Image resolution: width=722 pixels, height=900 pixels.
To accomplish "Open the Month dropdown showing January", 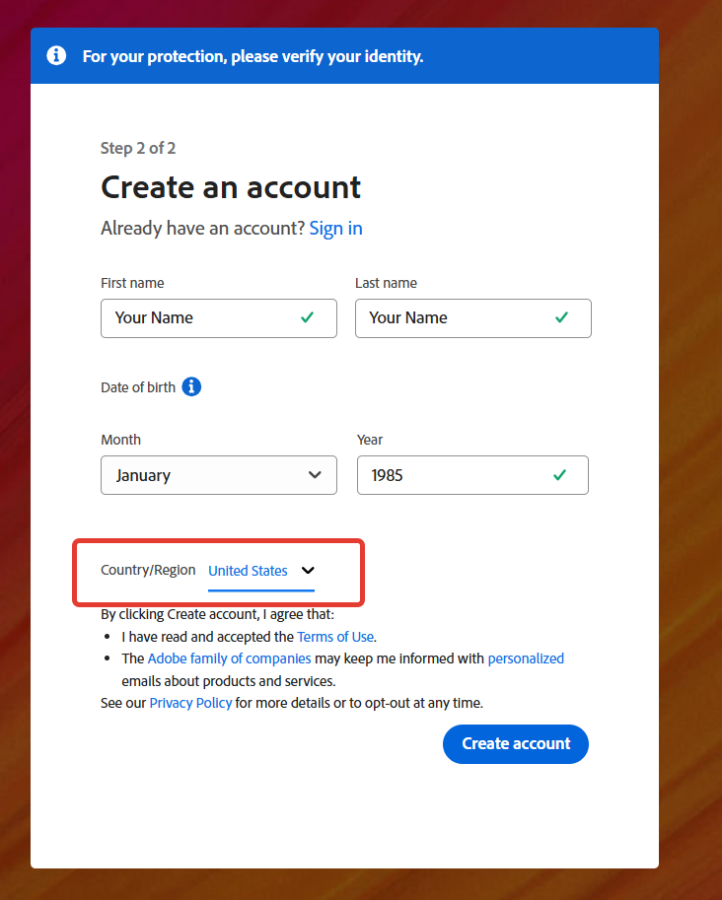I will coord(219,475).
